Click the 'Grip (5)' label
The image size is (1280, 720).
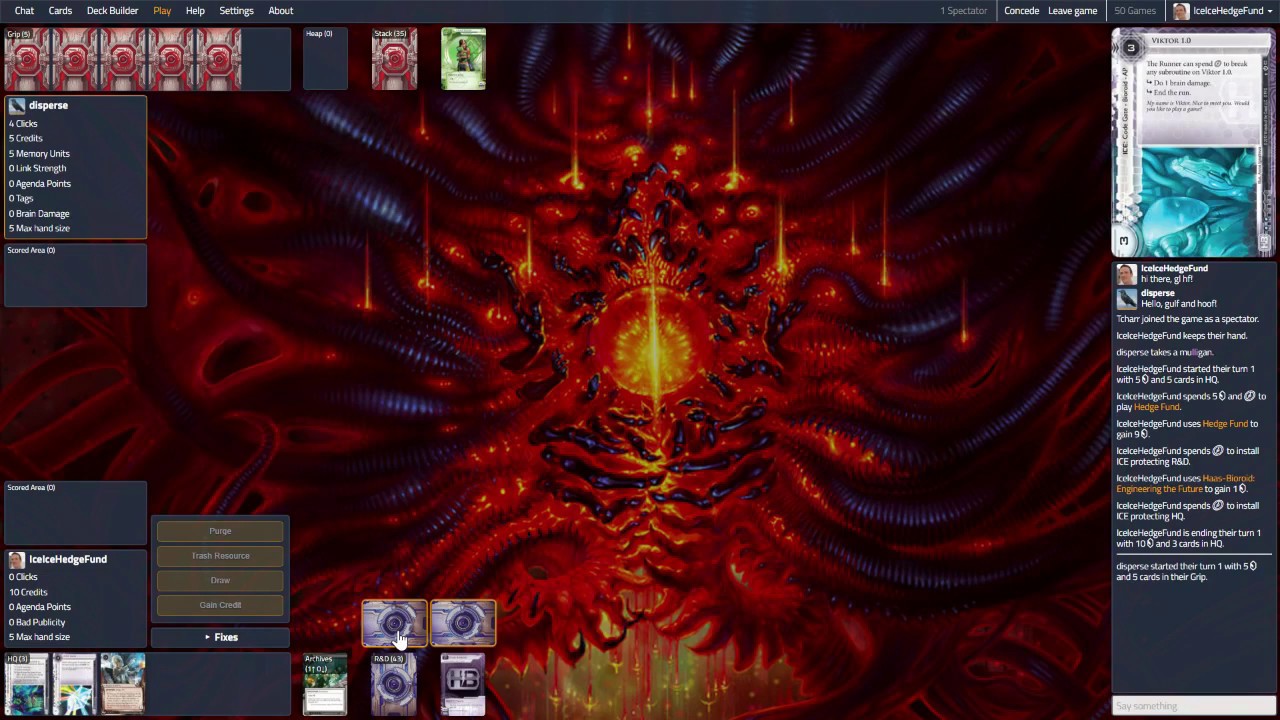point(19,34)
